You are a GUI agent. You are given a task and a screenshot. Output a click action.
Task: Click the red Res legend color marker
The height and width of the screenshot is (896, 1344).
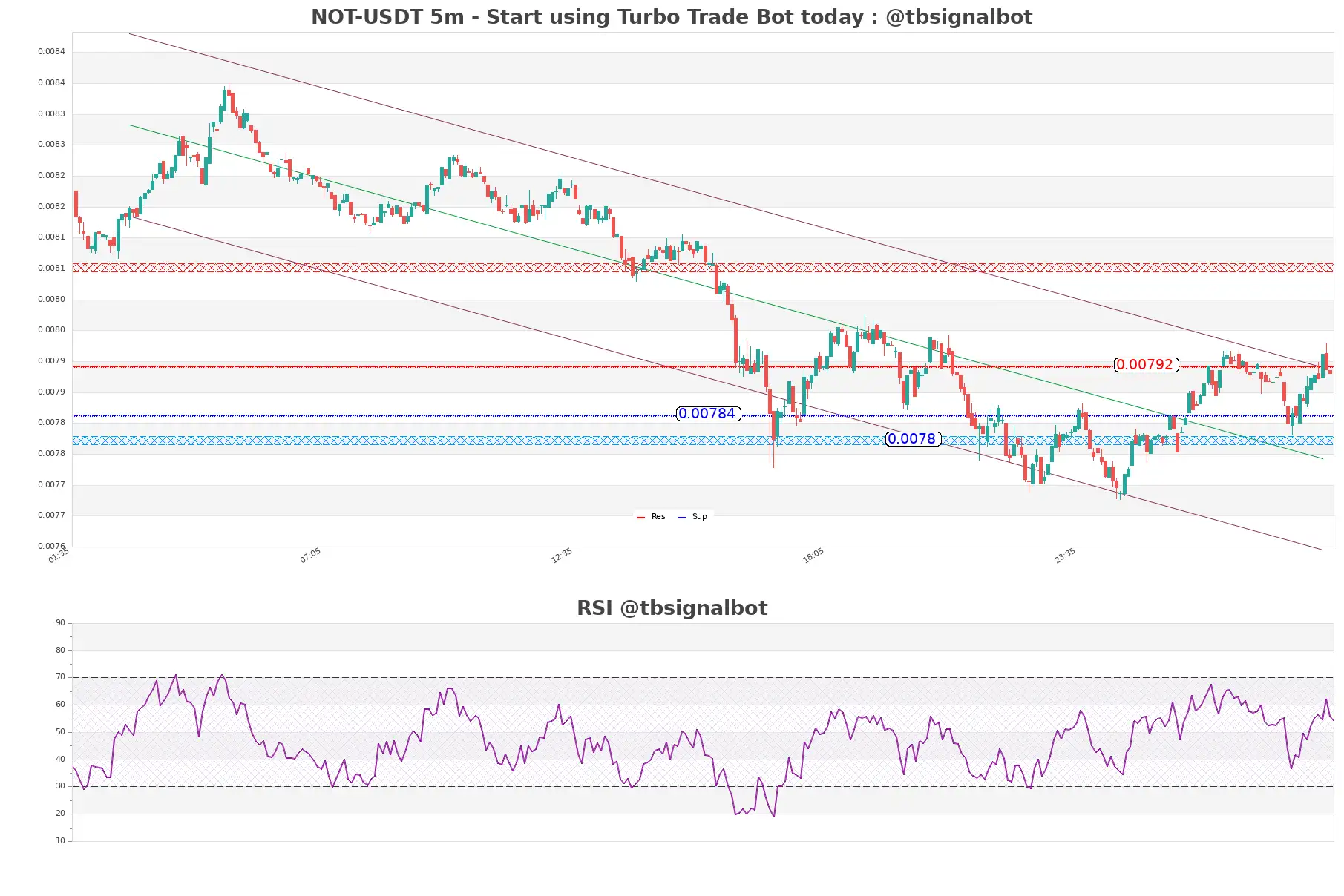(x=640, y=518)
